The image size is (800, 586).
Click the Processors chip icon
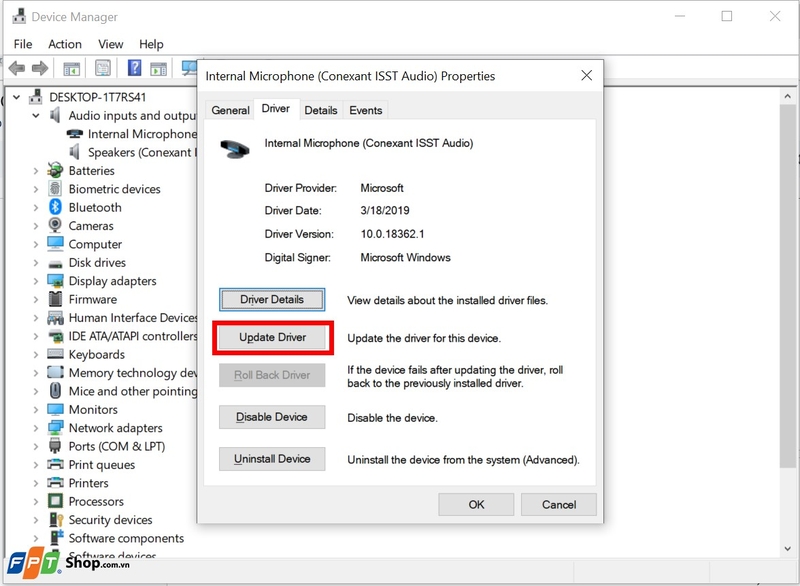tap(55, 501)
